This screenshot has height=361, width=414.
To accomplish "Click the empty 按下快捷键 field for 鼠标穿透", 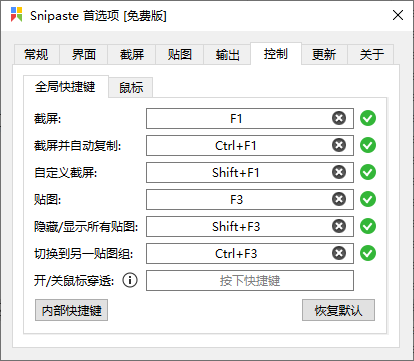I will pos(250,280).
